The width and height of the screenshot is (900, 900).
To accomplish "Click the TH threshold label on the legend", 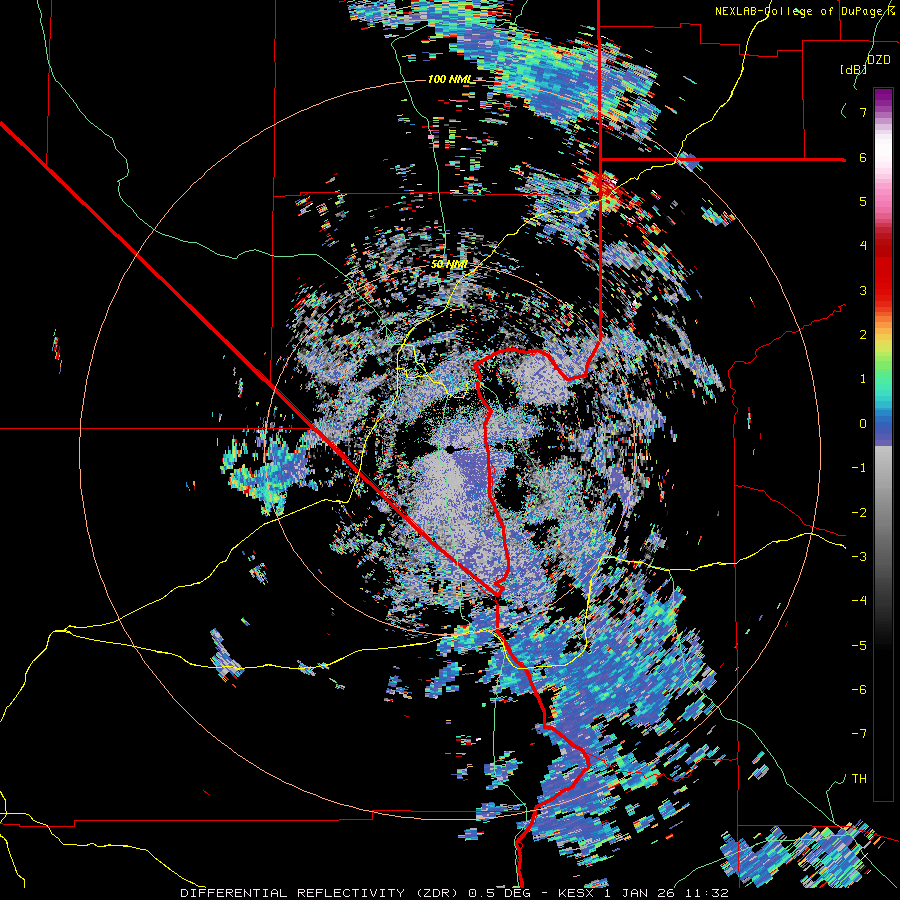I will [x=859, y=779].
